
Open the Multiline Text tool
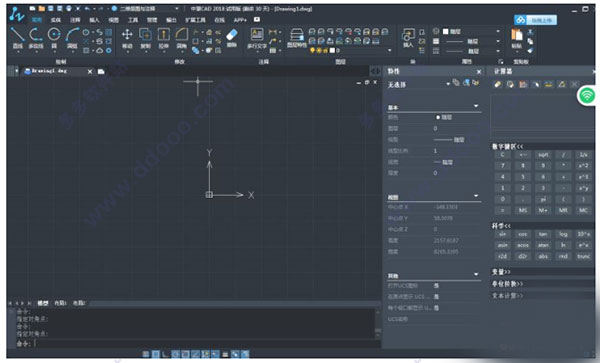coord(257,38)
